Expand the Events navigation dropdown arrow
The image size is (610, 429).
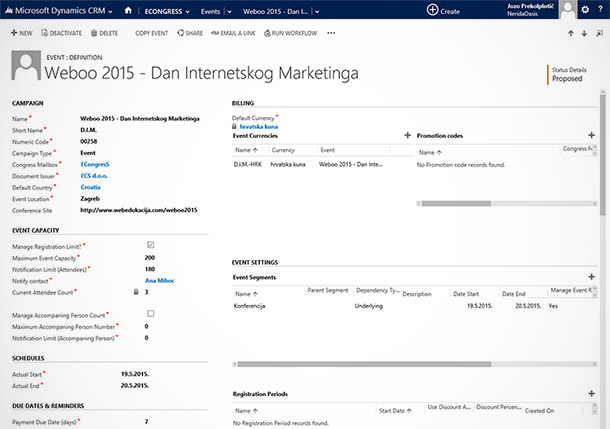point(229,12)
